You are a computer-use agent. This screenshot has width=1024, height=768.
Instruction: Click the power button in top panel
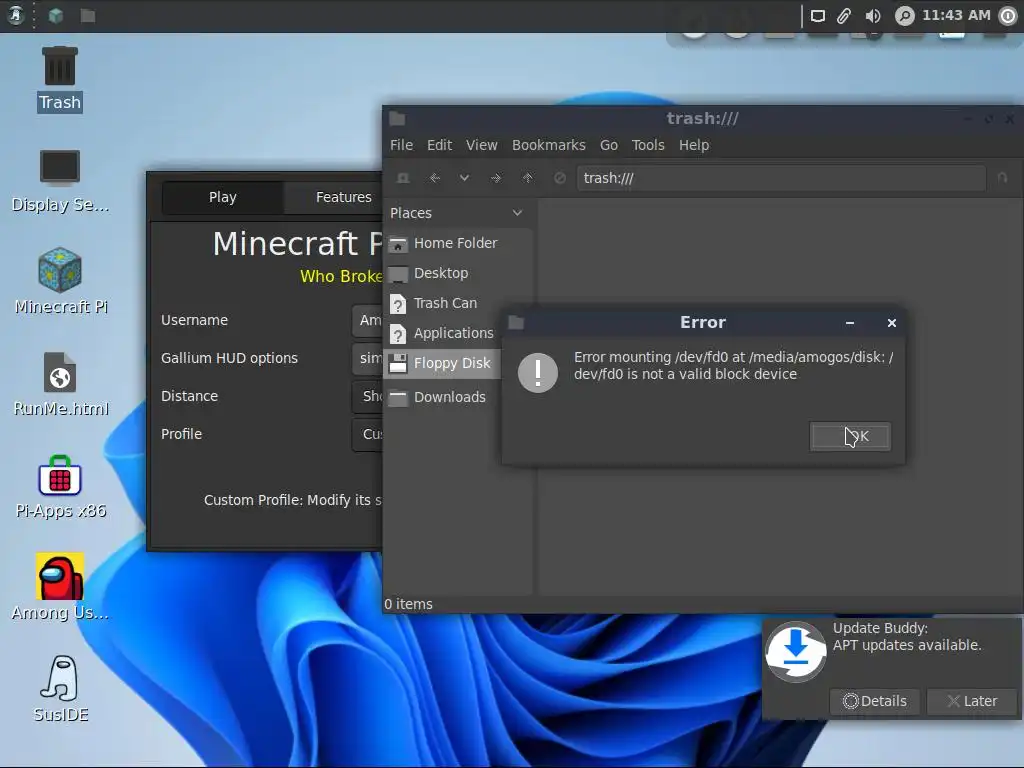click(1008, 16)
